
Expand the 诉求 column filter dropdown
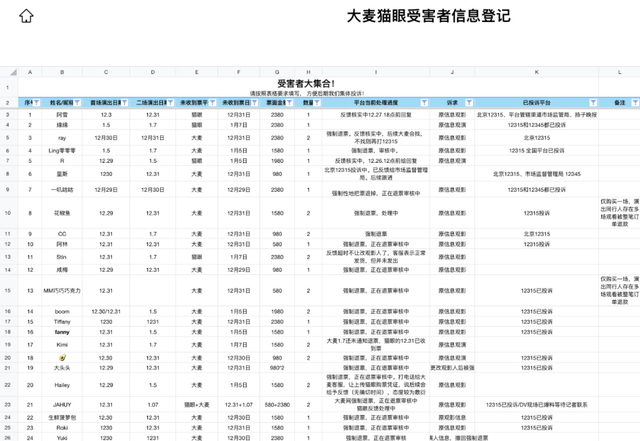click(x=469, y=102)
